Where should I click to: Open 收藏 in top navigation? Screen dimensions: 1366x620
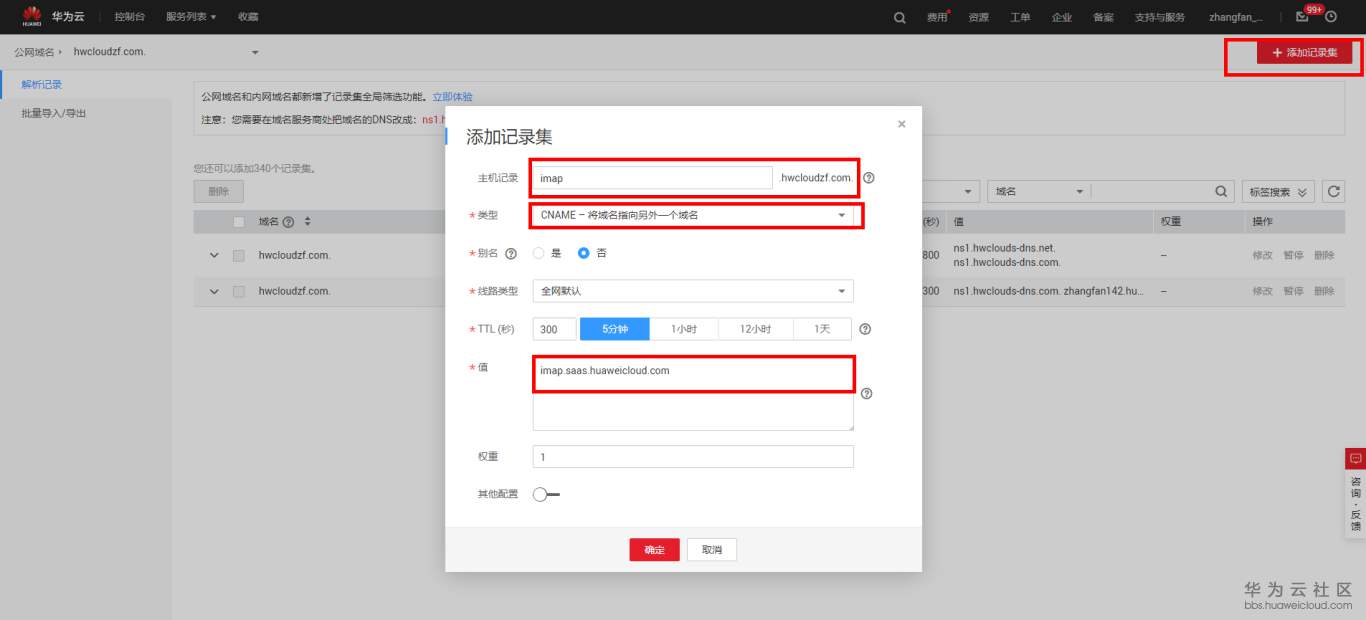coord(248,17)
